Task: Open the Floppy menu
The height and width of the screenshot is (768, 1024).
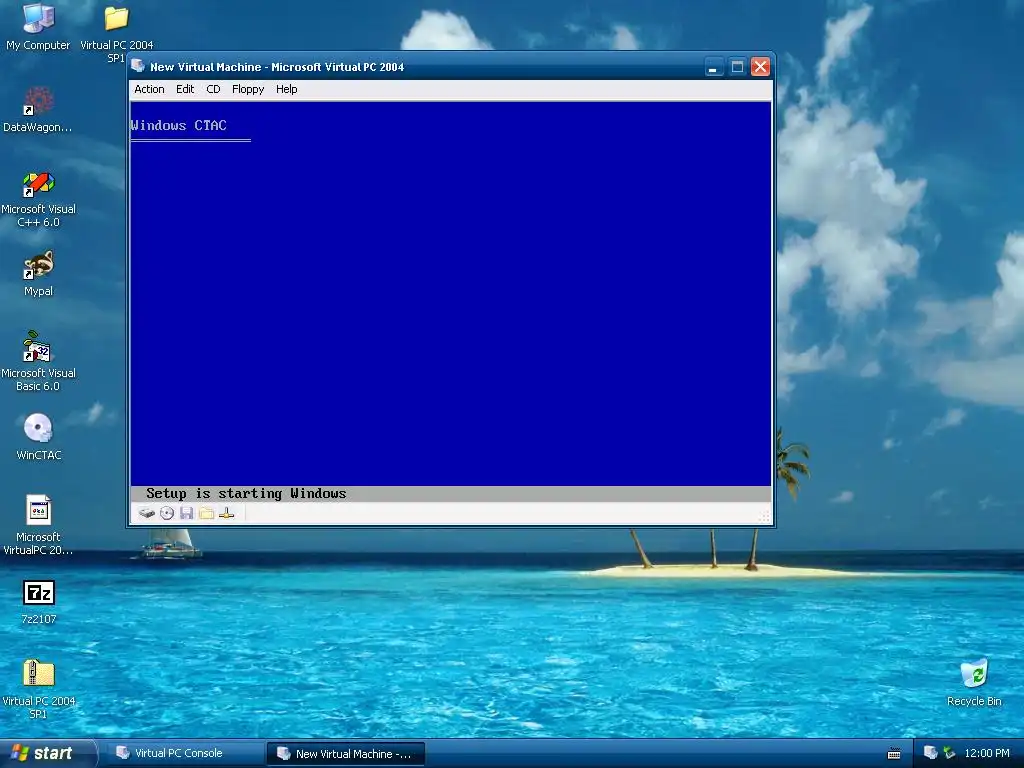Action: coord(248,89)
